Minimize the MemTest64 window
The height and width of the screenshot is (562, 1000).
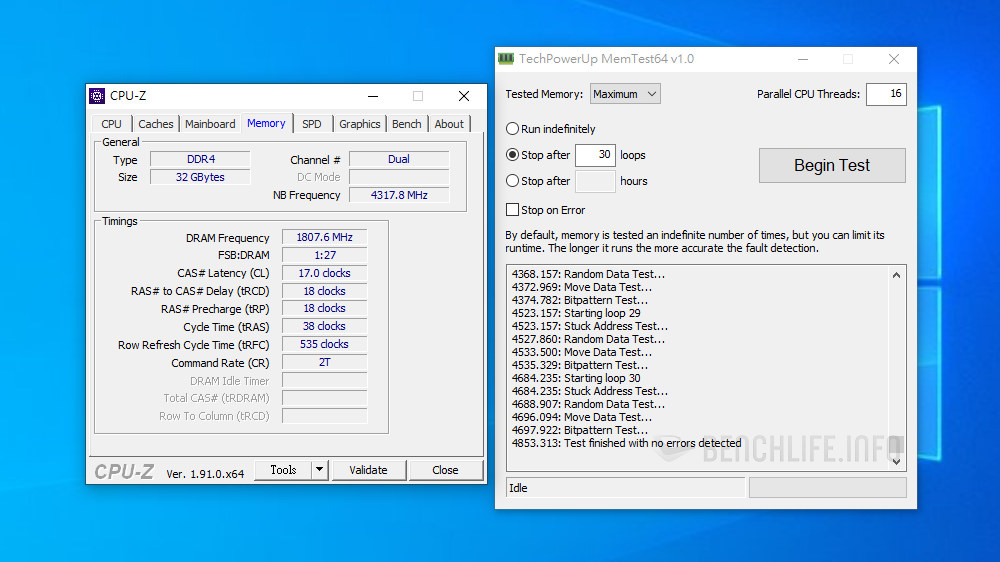802,59
